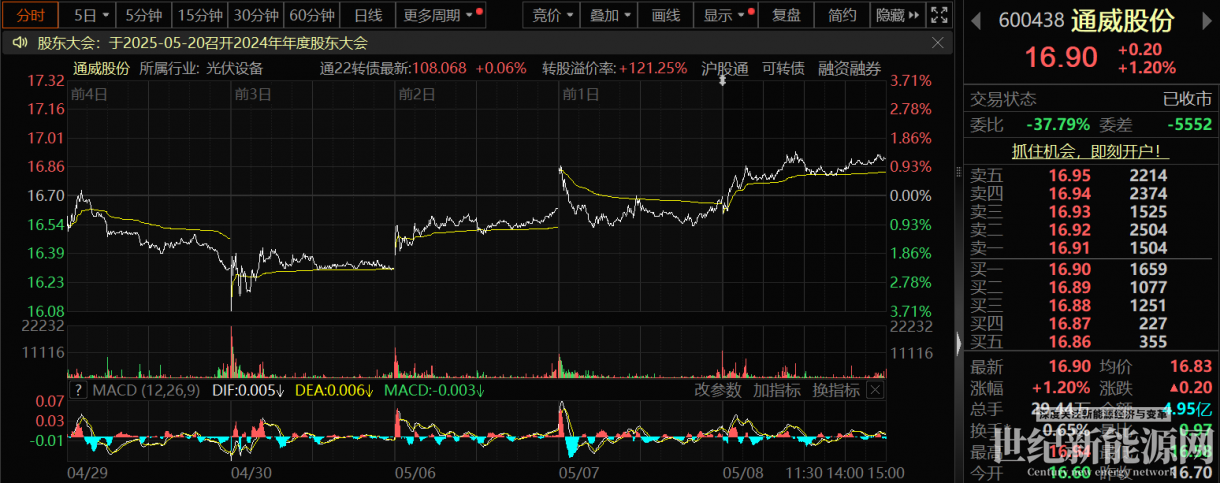This screenshot has height=483, width=1220.
Task: Activate the 画线 drawing tool
Action: pyautogui.click(x=665, y=15)
